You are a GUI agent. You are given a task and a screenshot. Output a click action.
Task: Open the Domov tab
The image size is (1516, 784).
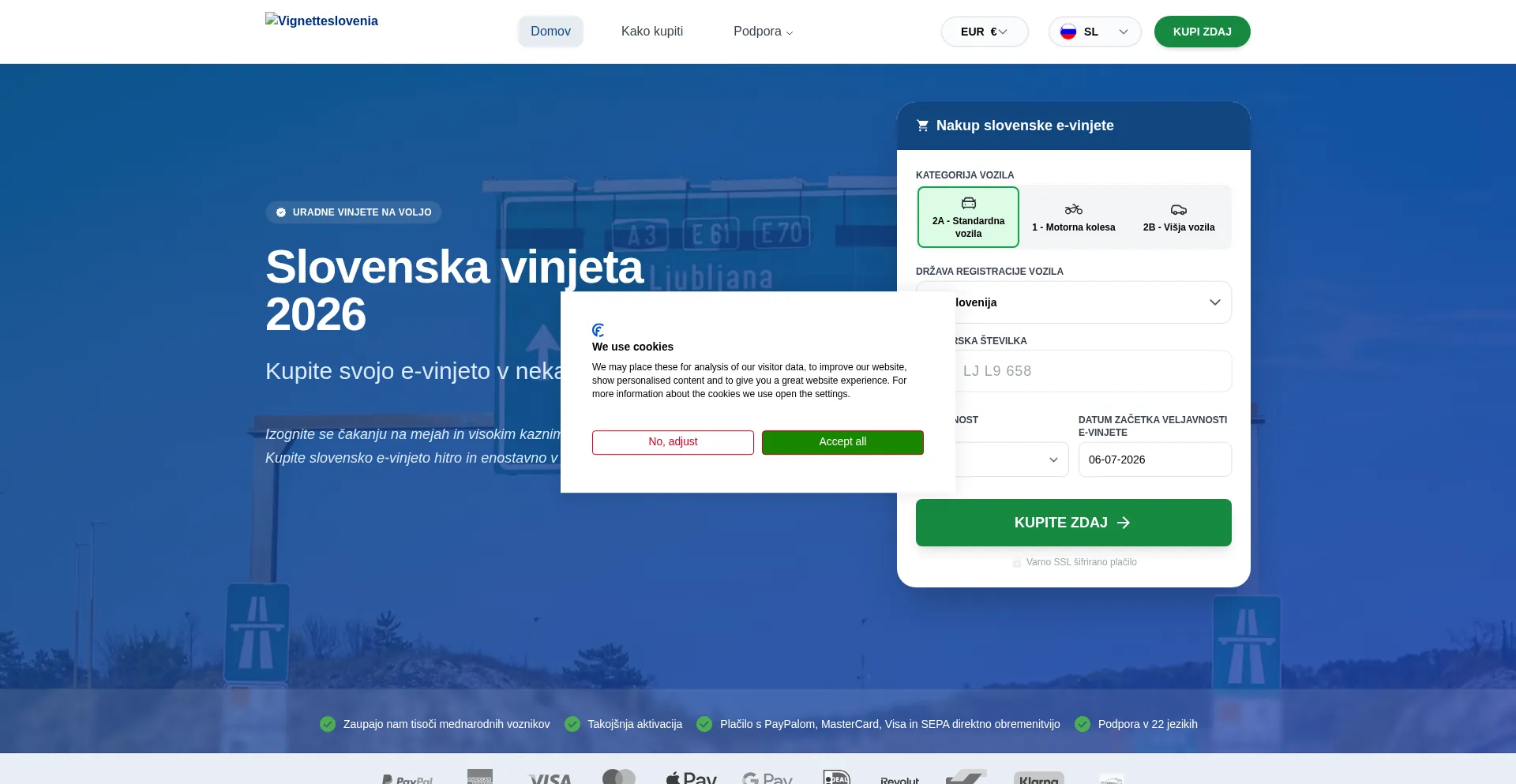[x=550, y=32]
